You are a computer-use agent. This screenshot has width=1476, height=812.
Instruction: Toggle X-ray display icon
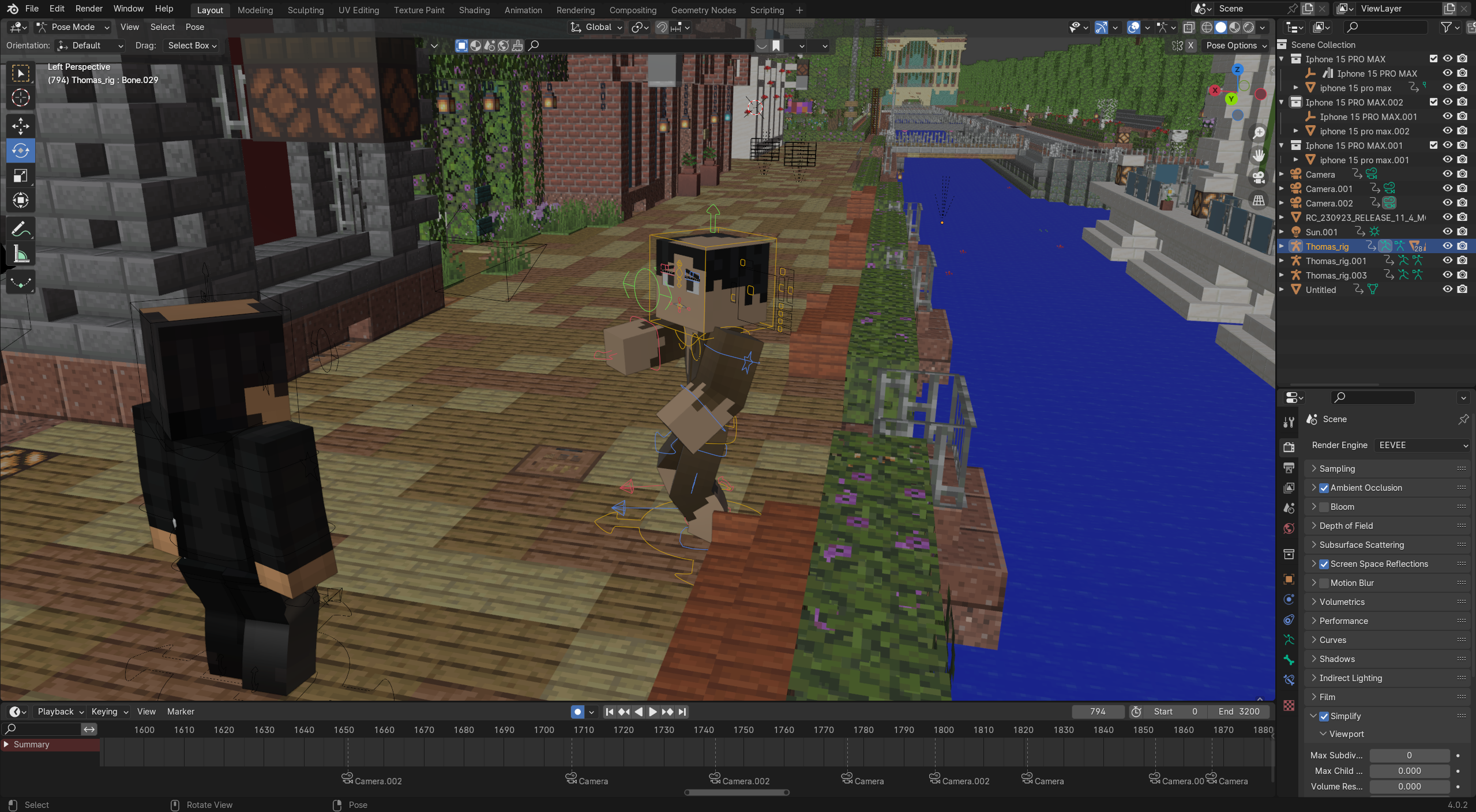point(1189,27)
